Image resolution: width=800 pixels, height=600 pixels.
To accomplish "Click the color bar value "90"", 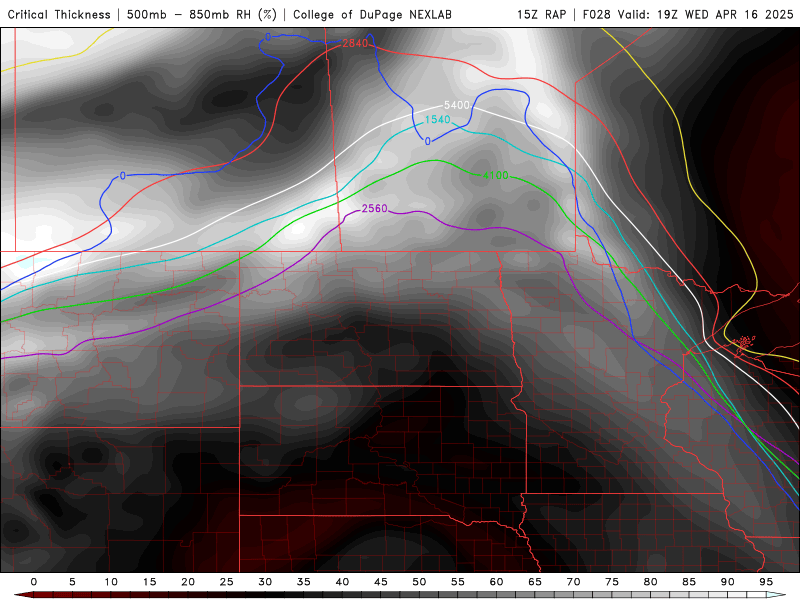I will click(727, 582).
